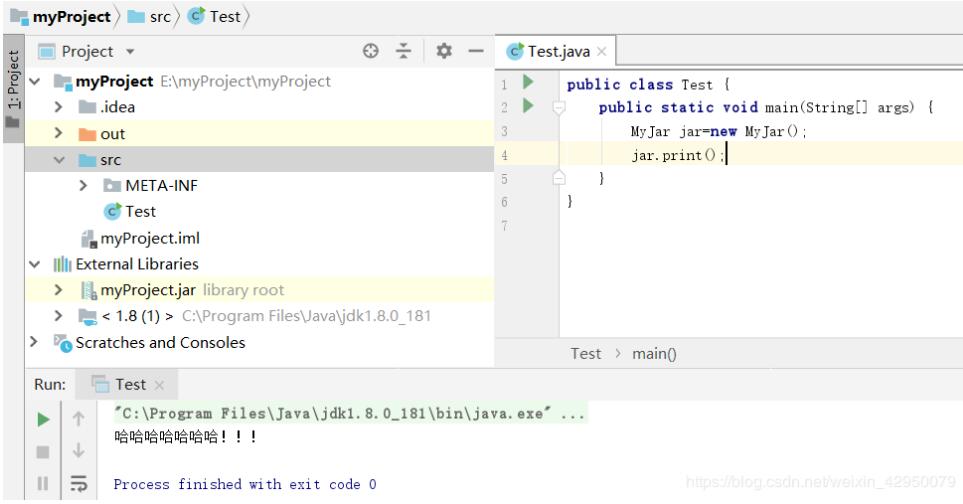The image size is (963, 504).
Task: Click the green run gutter arrow beside main method
Action: [x=528, y=107]
